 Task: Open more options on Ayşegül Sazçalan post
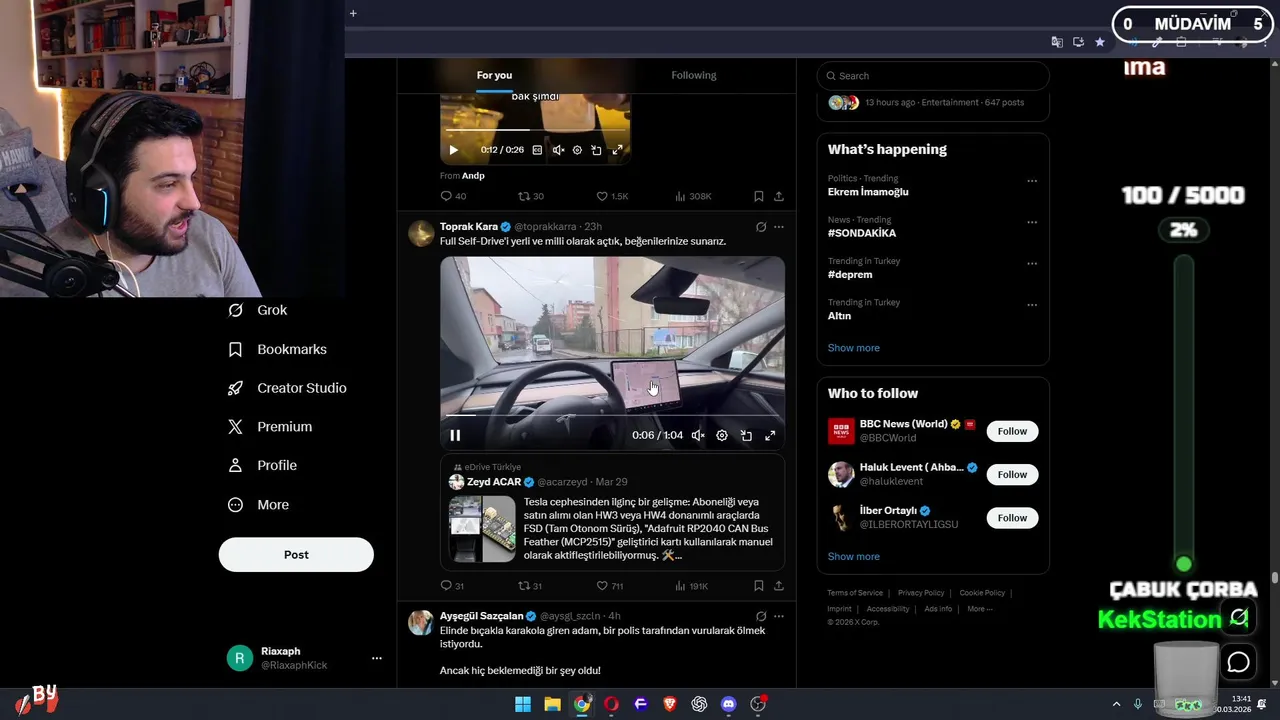779,616
